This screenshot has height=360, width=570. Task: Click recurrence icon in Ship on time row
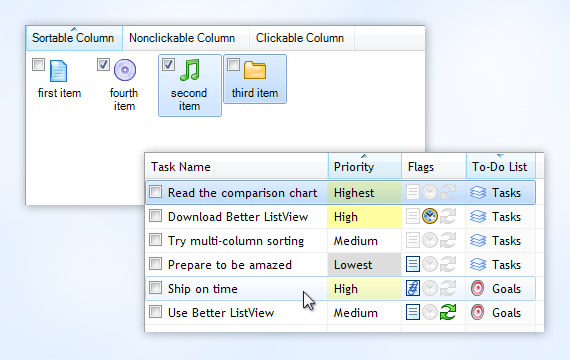[x=448, y=288]
